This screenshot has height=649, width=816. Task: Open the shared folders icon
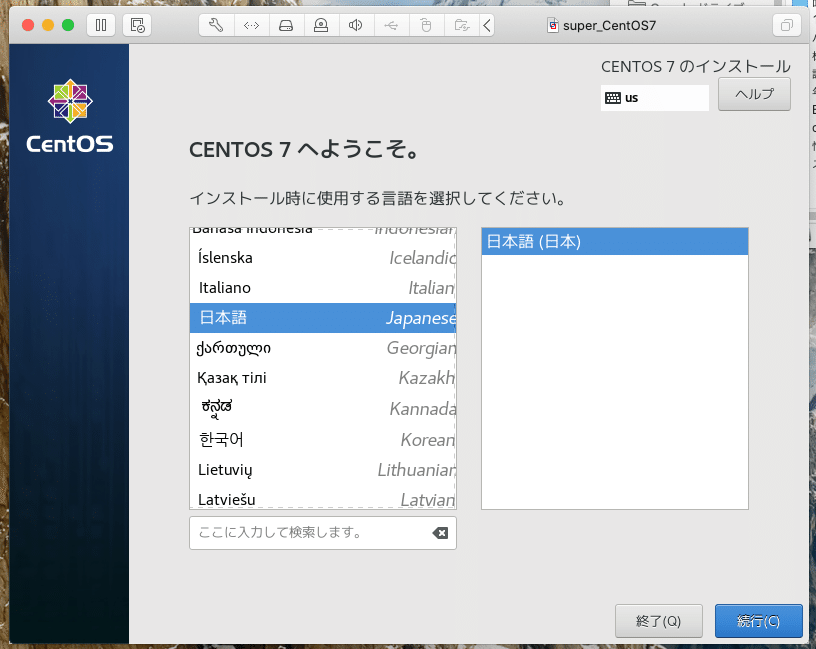point(462,25)
